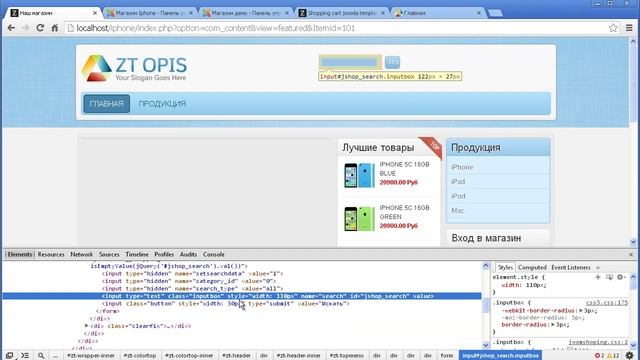Open the breadcrumb ellipsis in the DevTools footer

(56, 356)
